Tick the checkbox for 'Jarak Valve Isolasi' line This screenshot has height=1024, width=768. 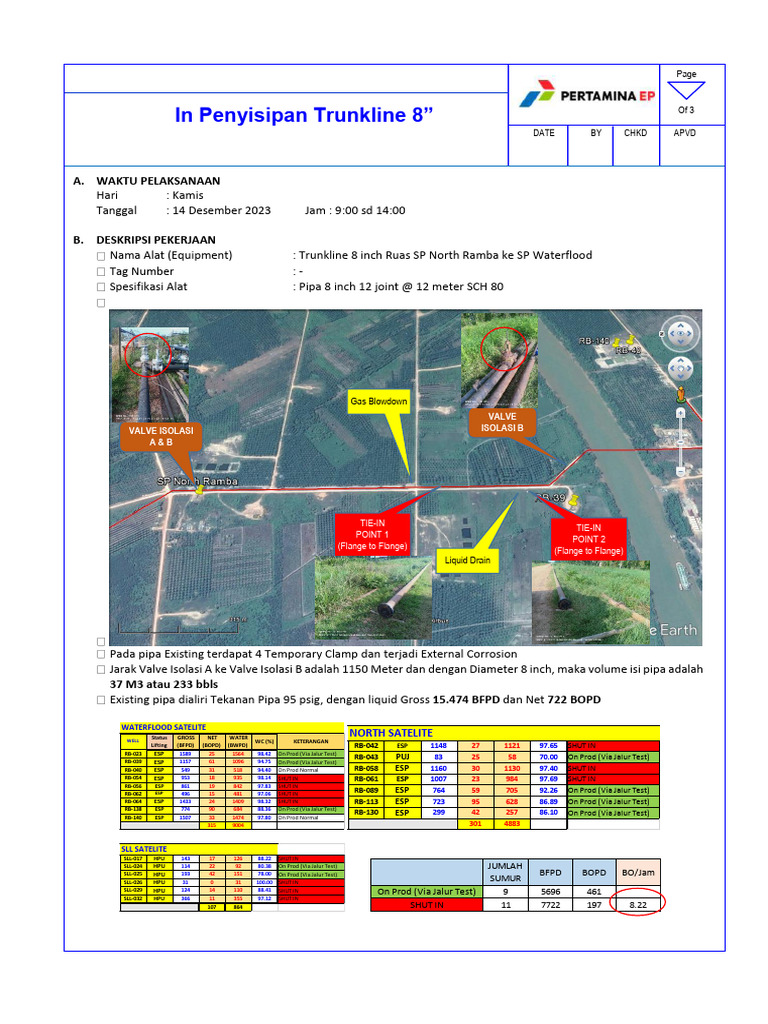tap(101, 669)
